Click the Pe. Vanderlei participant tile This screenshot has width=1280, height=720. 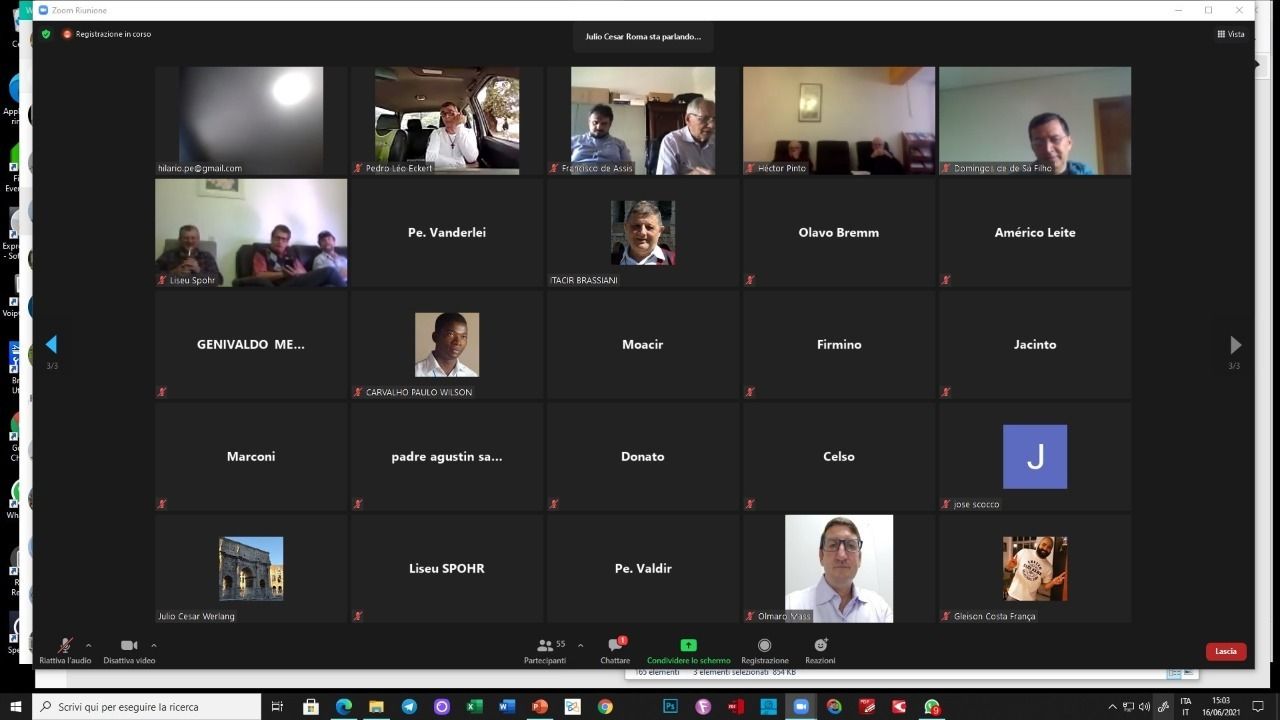point(447,233)
